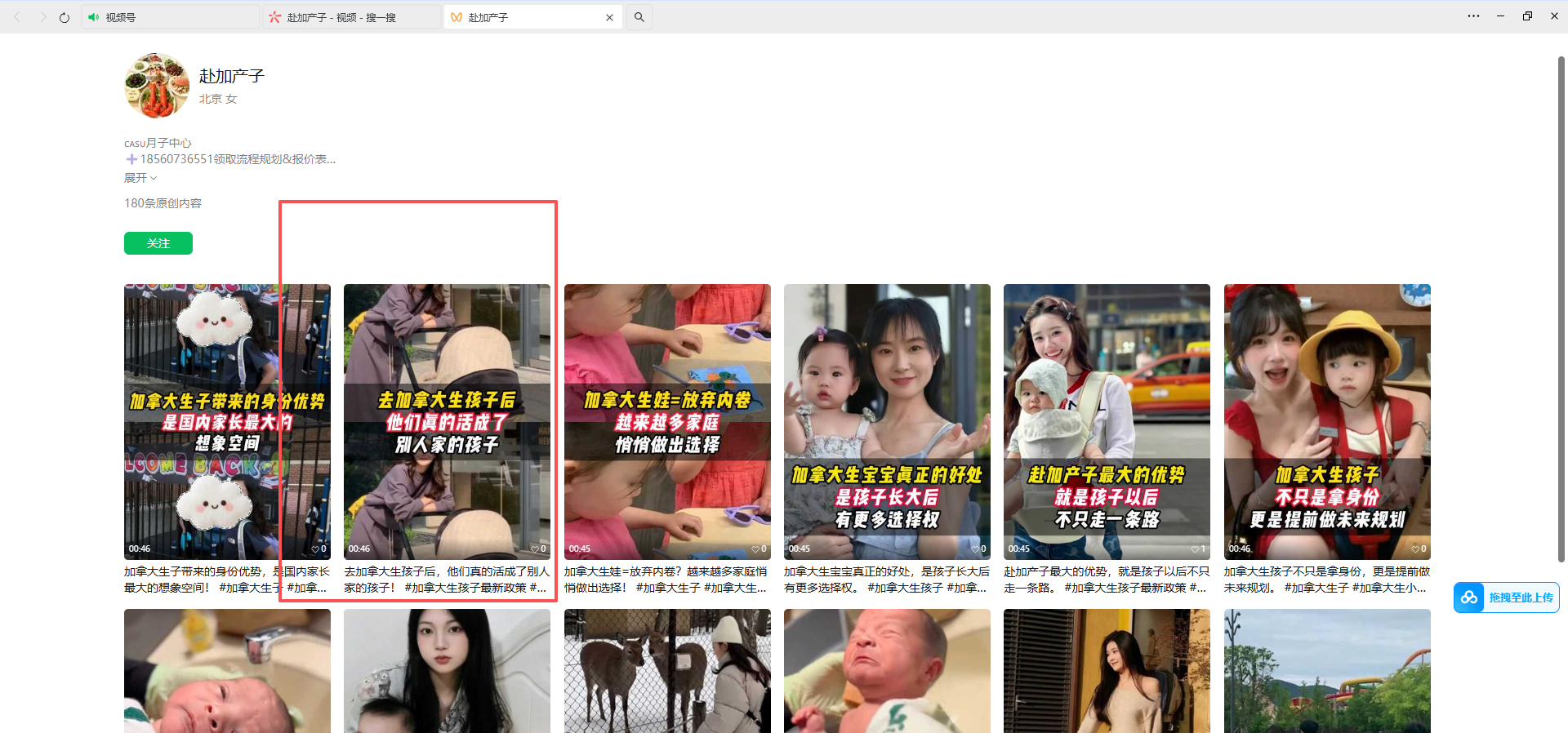Open the water park scenery thumbnail
Image resolution: width=1568 pixels, height=733 pixels.
[1327, 671]
